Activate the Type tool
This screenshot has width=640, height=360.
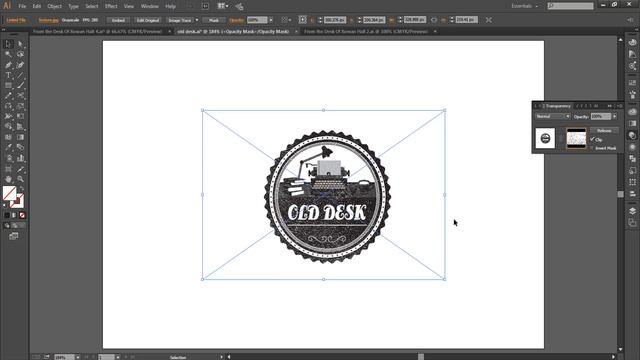point(8,75)
